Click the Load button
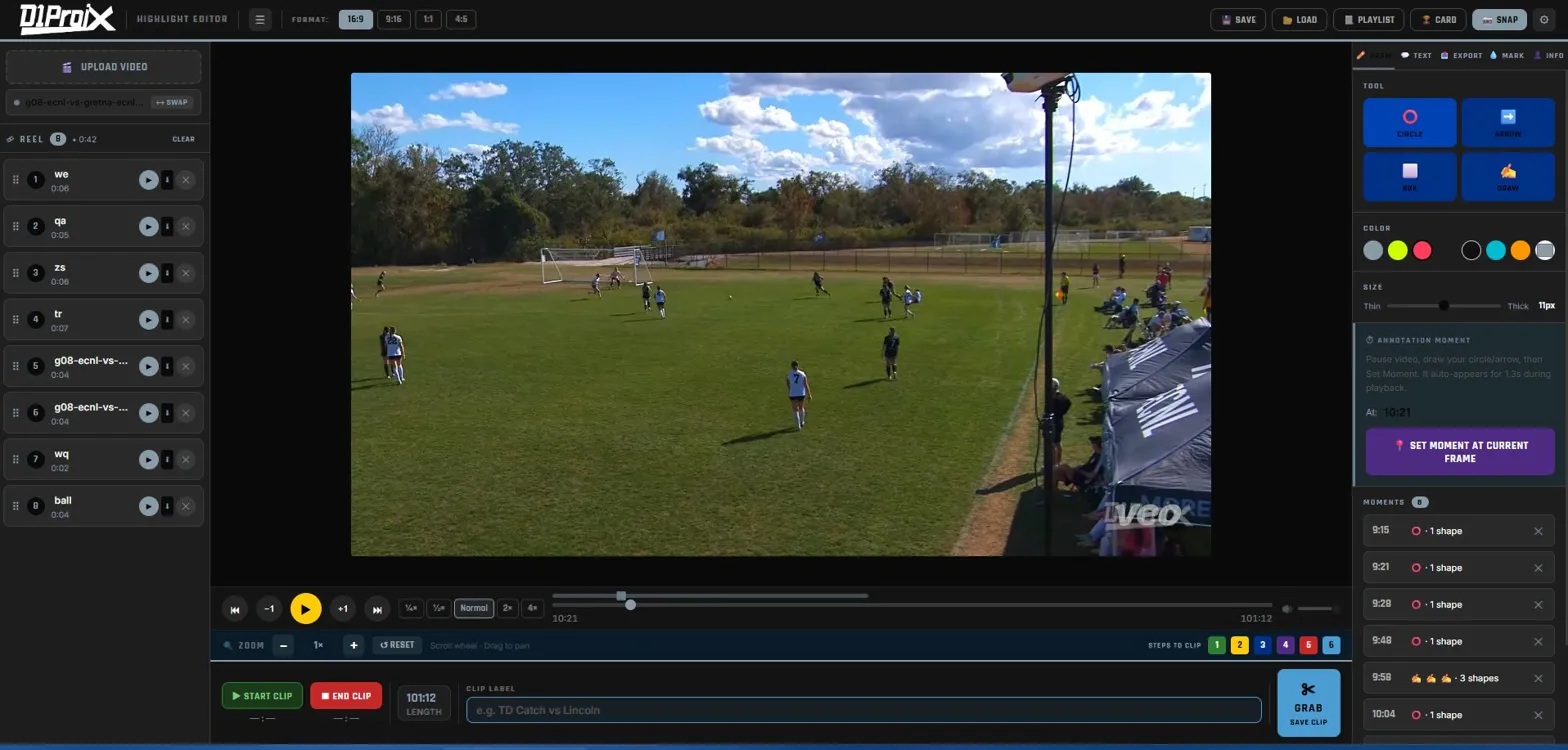Screen dimensions: 1568x750 click(x=1300, y=19)
